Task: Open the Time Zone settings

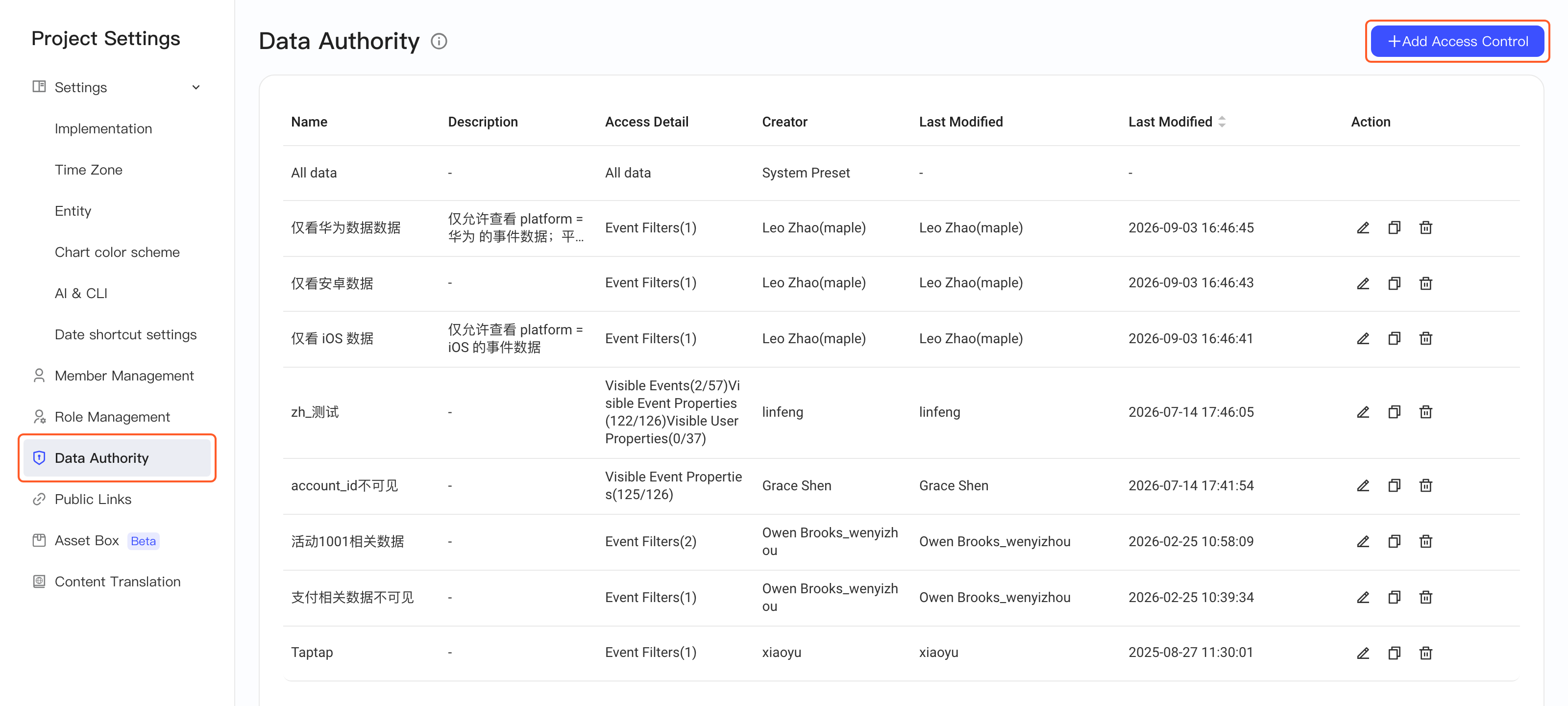Action: point(88,170)
